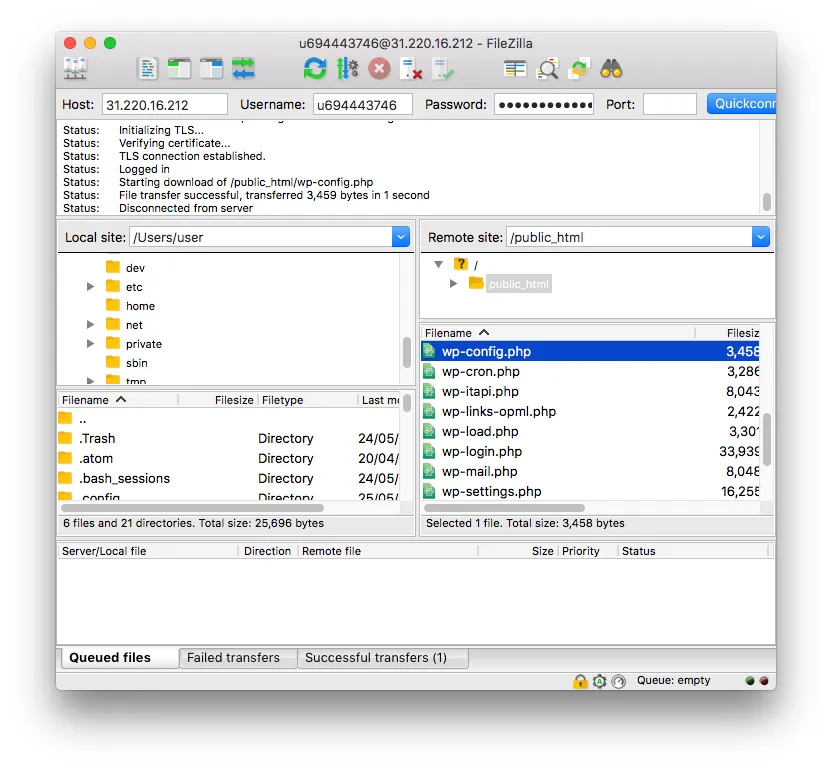
Task: Click the local file list horizontal scrollbar
Action: pyautogui.click(x=192, y=508)
